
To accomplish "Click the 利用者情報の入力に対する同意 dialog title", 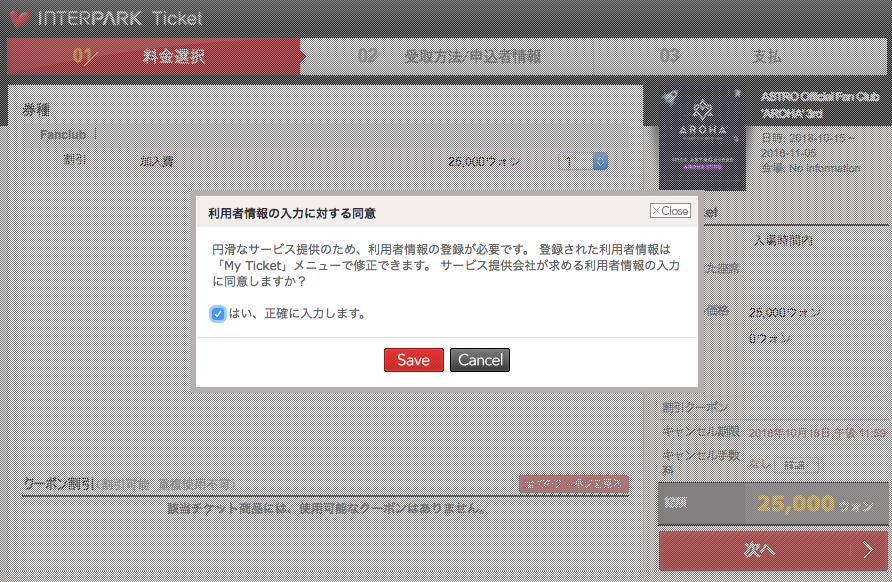I will (292, 213).
